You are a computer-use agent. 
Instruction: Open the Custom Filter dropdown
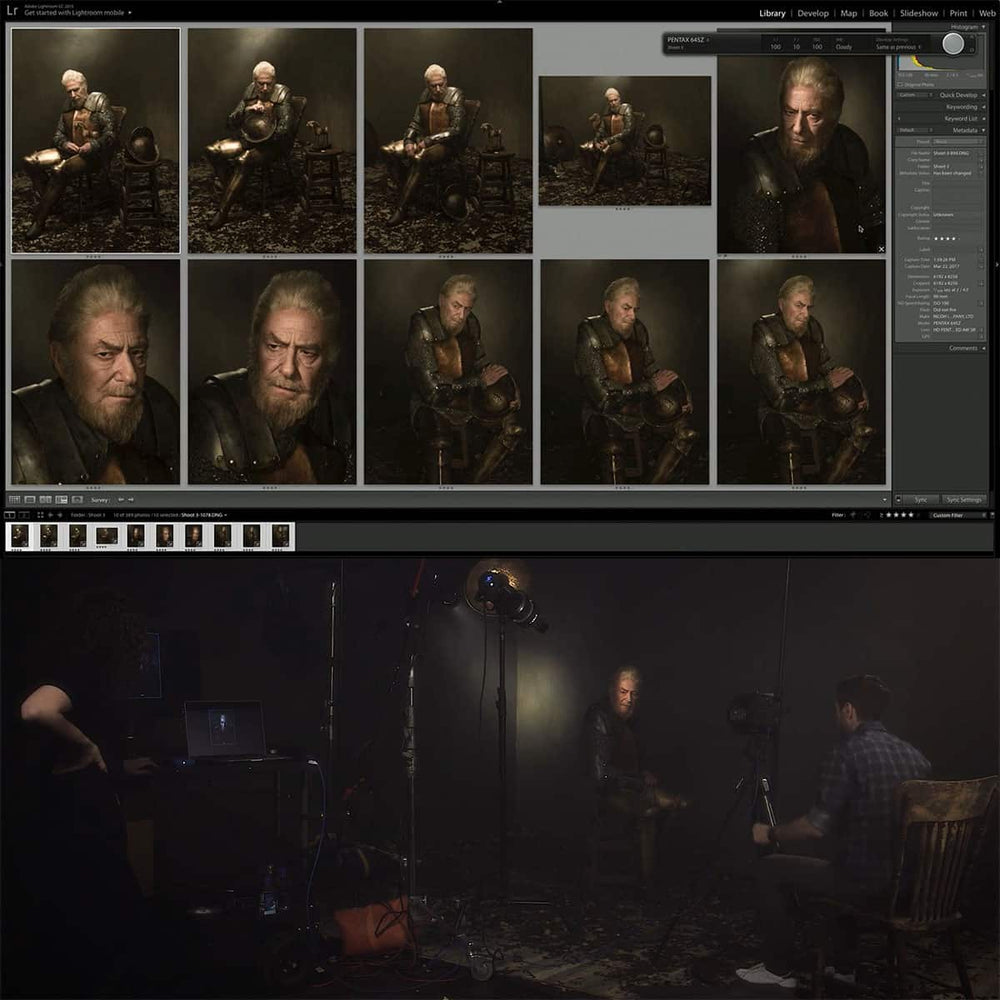click(948, 515)
